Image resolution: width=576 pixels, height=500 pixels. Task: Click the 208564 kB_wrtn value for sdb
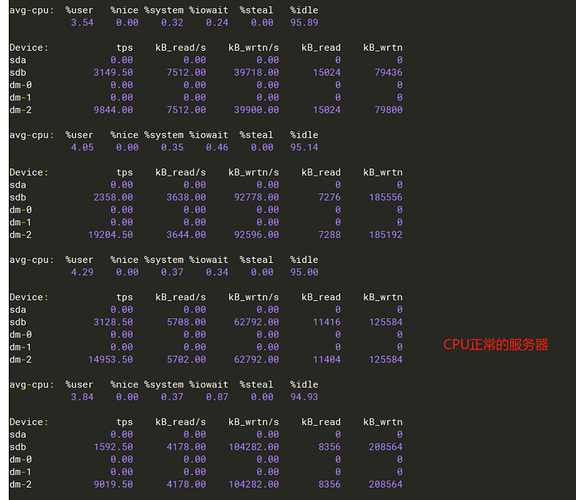pyautogui.click(x=386, y=447)
